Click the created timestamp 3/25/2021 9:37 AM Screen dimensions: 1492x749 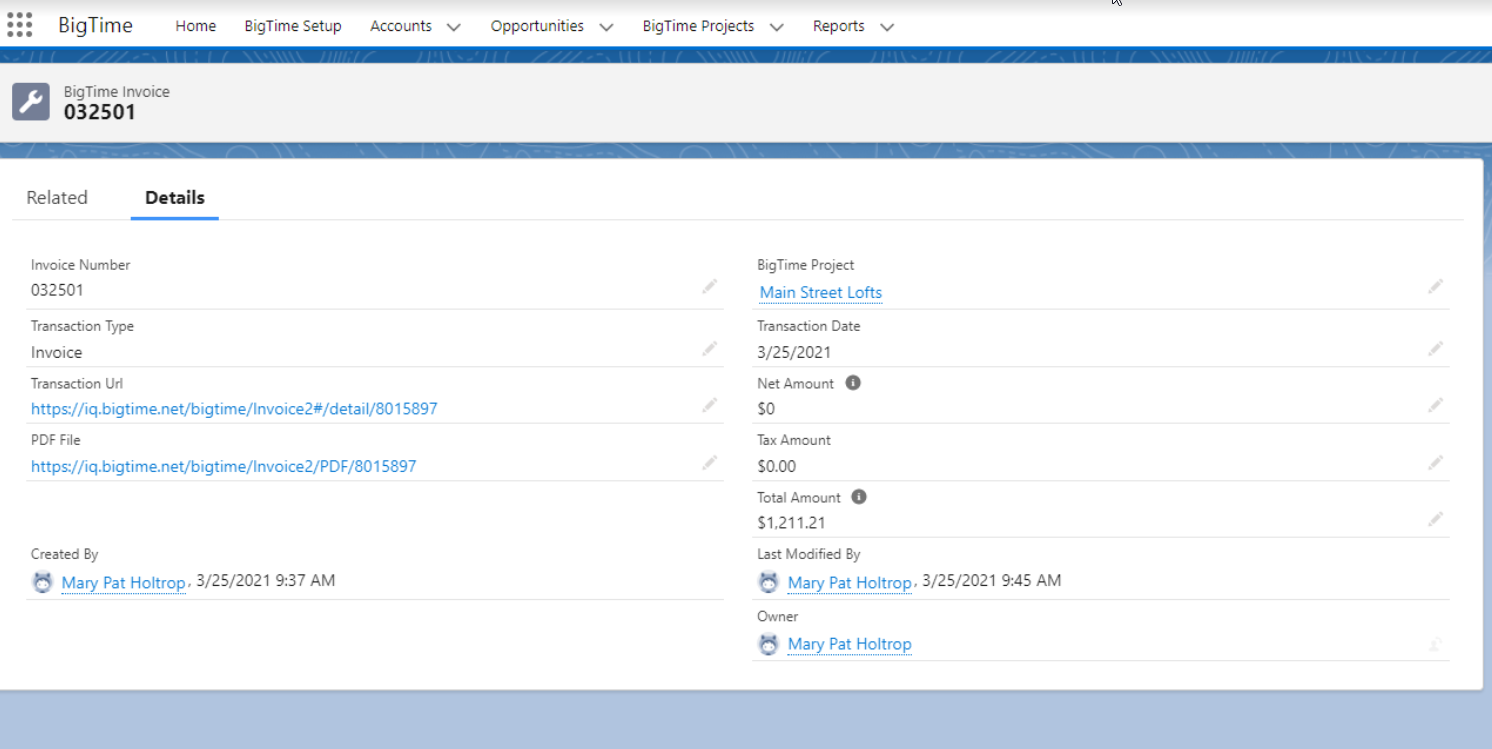coord(266,580)
